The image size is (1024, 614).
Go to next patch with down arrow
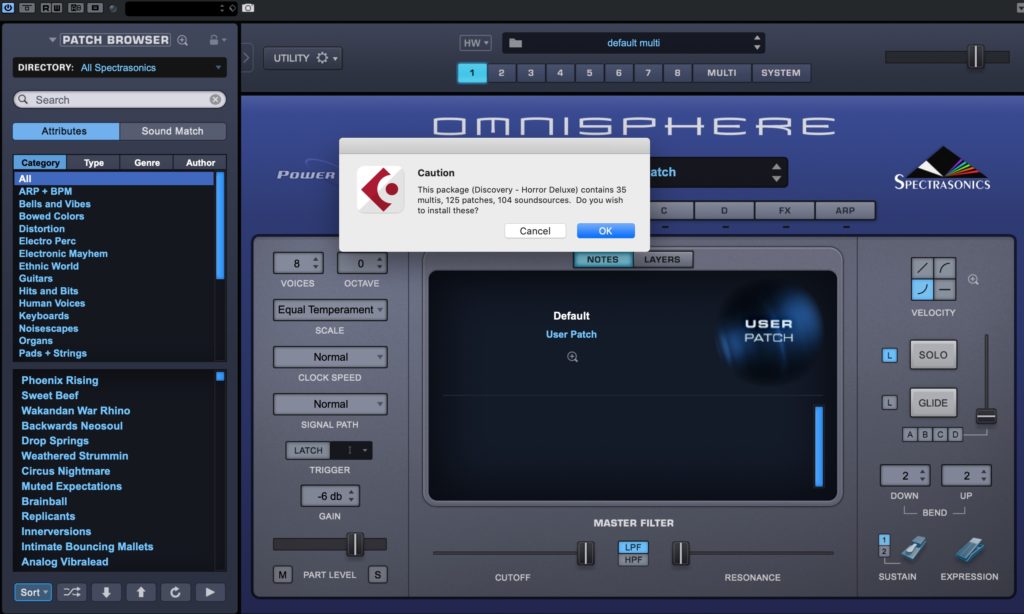point(106,592)
